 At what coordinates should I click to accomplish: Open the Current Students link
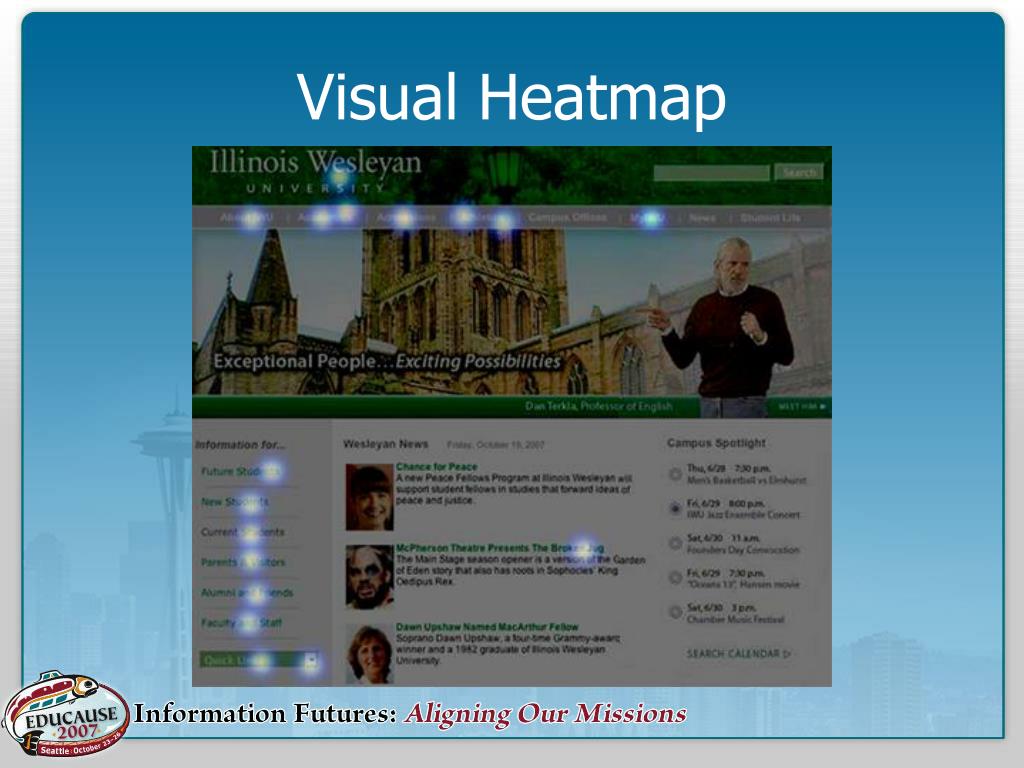(x=242, y=532)
